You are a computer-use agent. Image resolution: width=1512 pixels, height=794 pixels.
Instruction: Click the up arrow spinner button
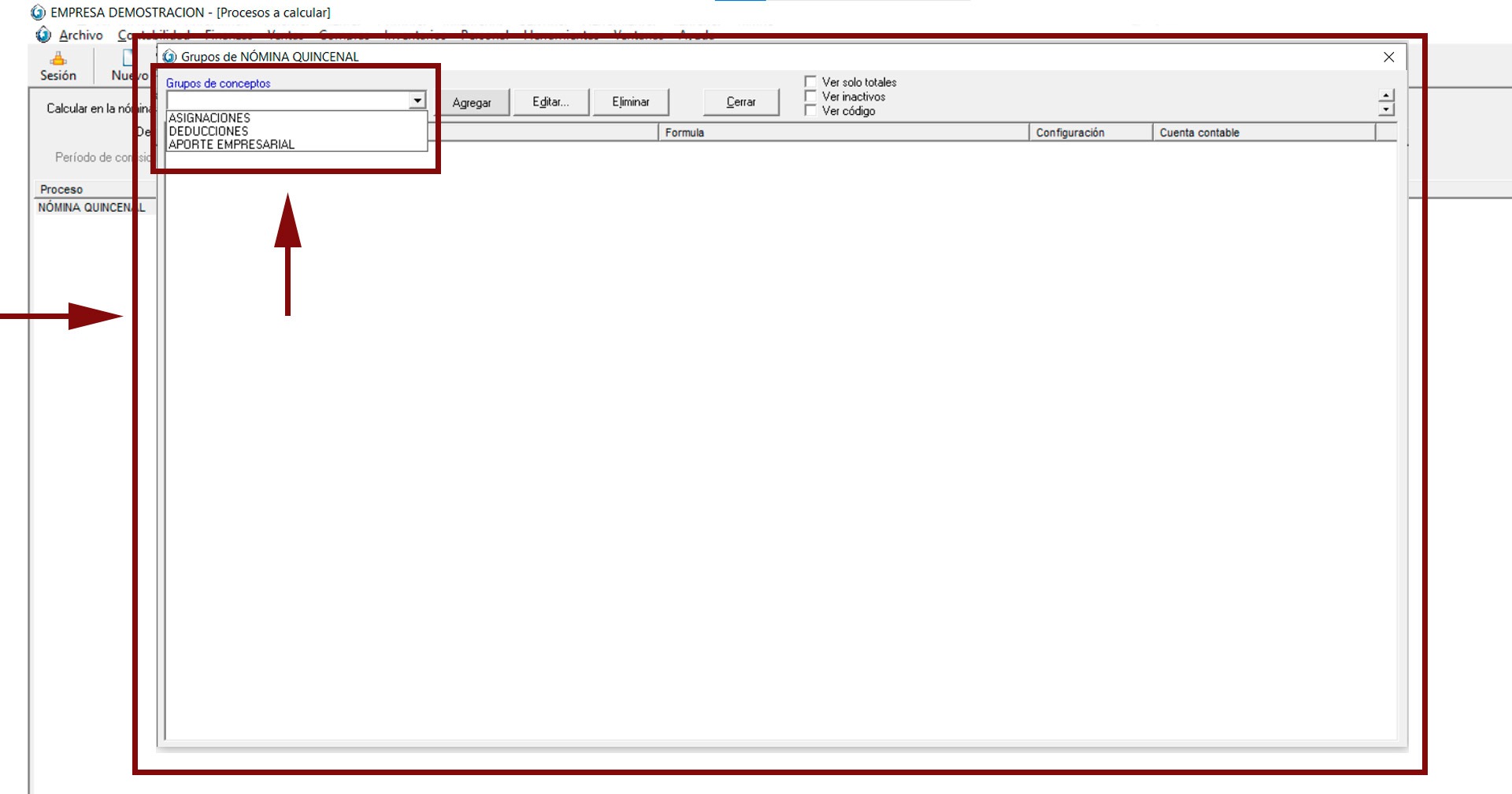1386,96
